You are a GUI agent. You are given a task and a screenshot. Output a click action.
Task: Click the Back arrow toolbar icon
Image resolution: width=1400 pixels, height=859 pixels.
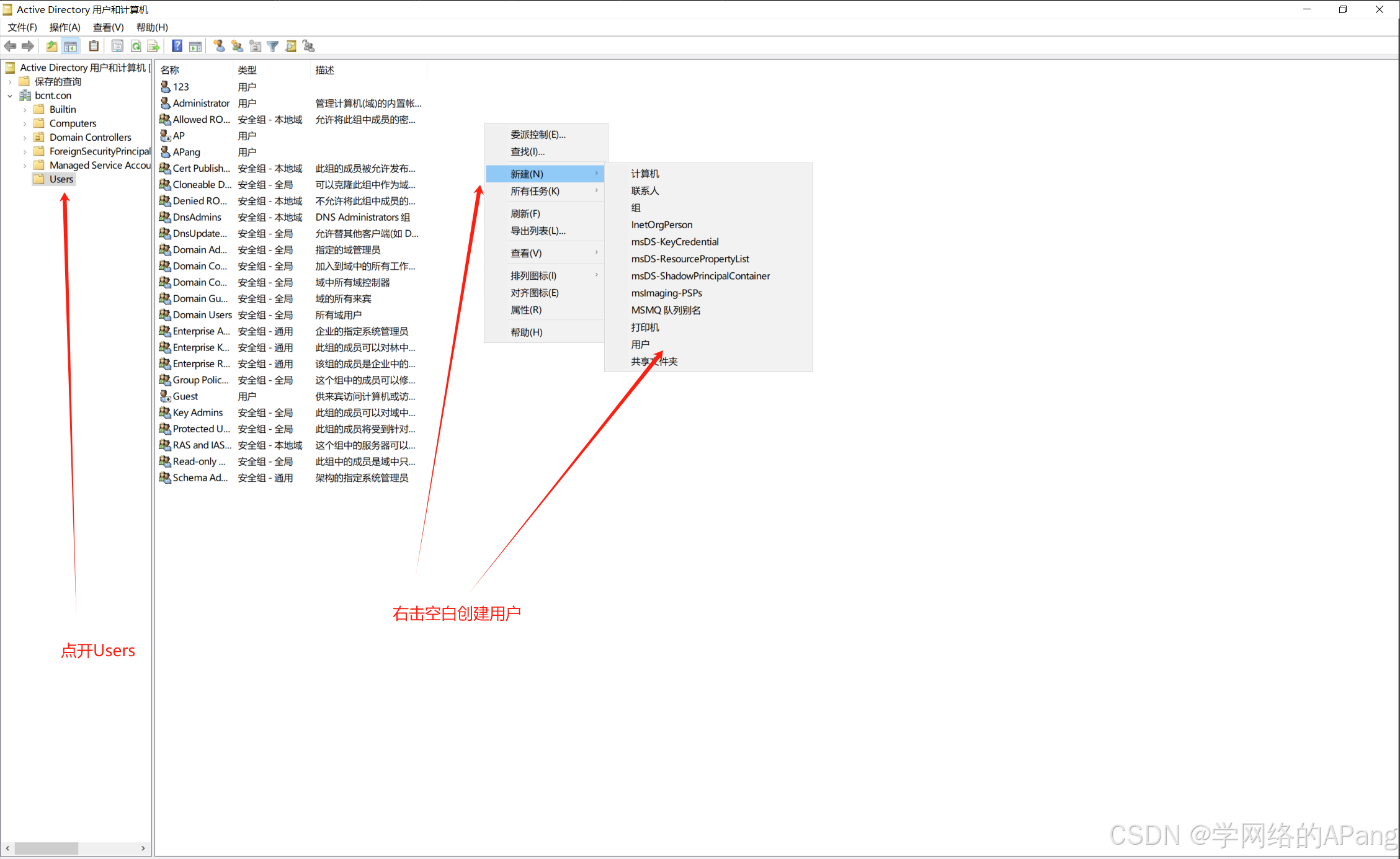[10, 47]
